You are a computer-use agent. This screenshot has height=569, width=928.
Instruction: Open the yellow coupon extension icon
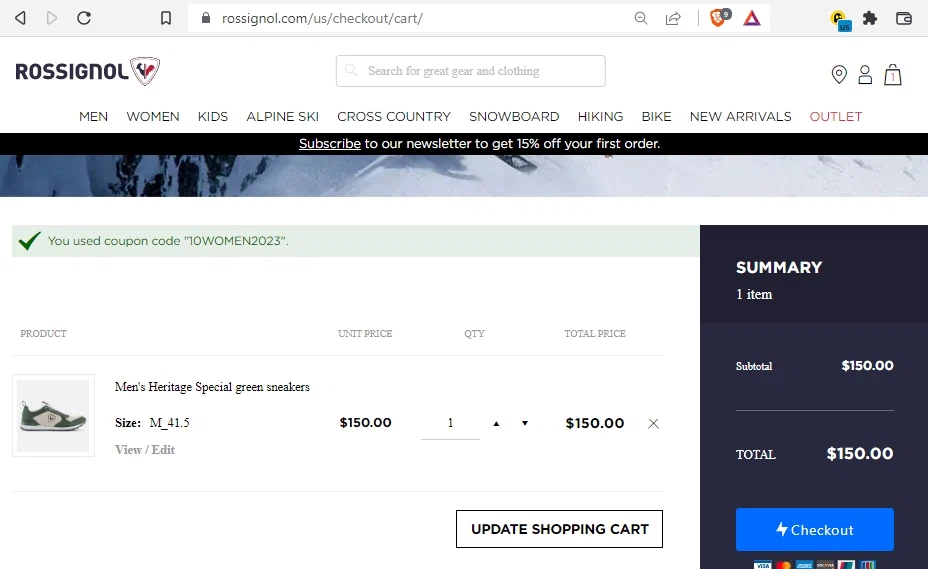click(840, 20)
